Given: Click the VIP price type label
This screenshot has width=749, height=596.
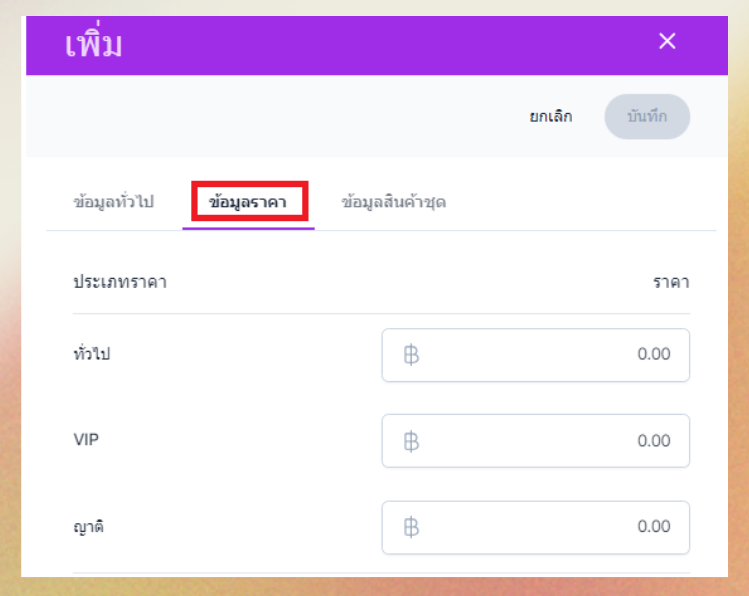Looking at the screenshot, I should (86, 440).
